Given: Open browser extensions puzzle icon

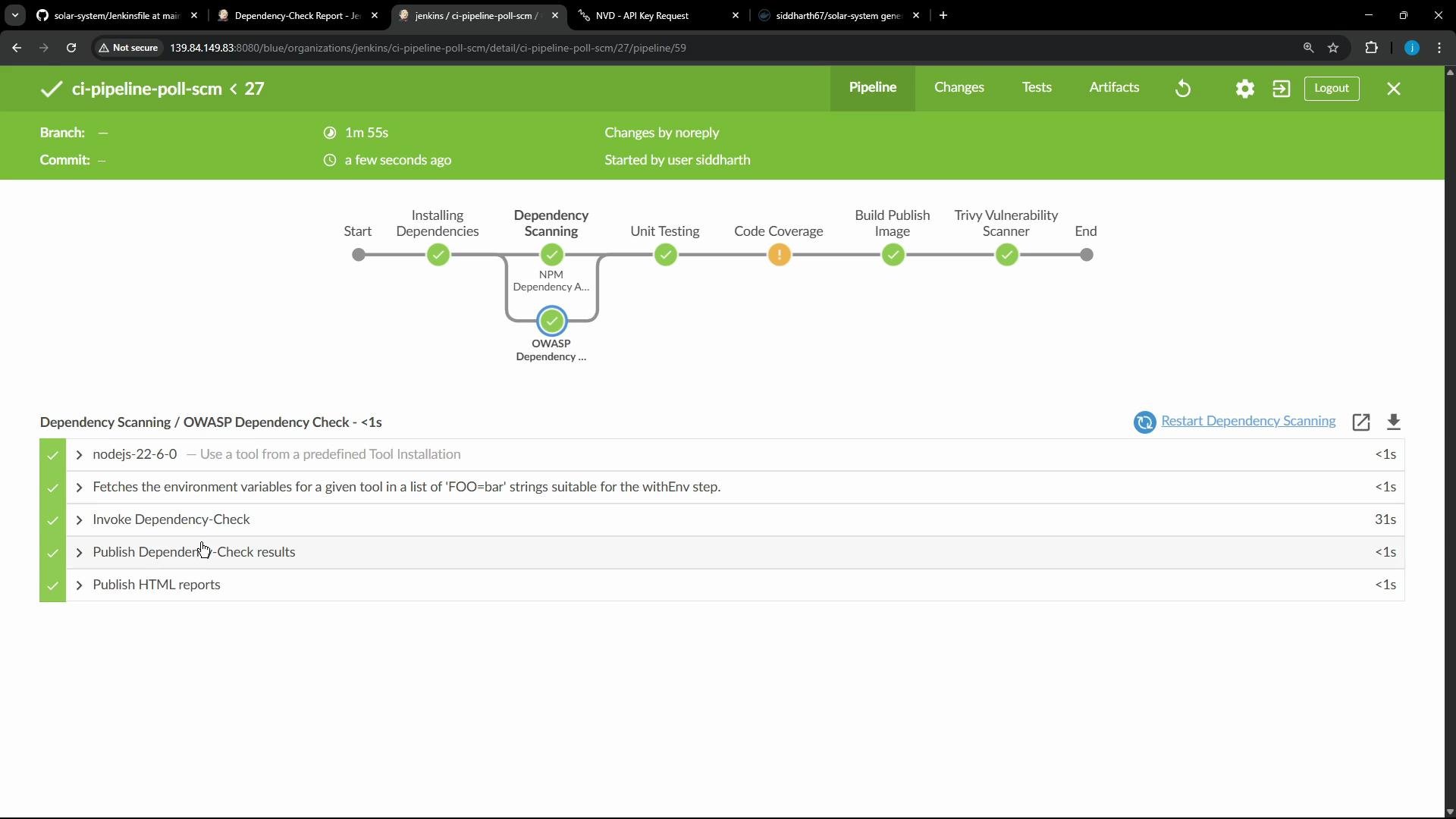Looking at the screenshot, I should tap(1371, 48).
